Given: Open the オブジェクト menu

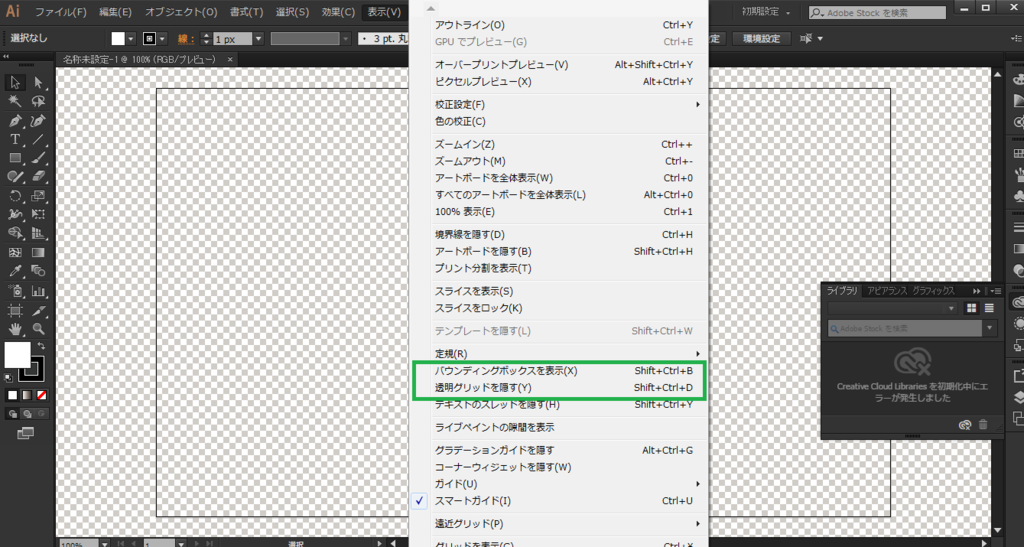Looking at the screenshot, I should [181, 12].
